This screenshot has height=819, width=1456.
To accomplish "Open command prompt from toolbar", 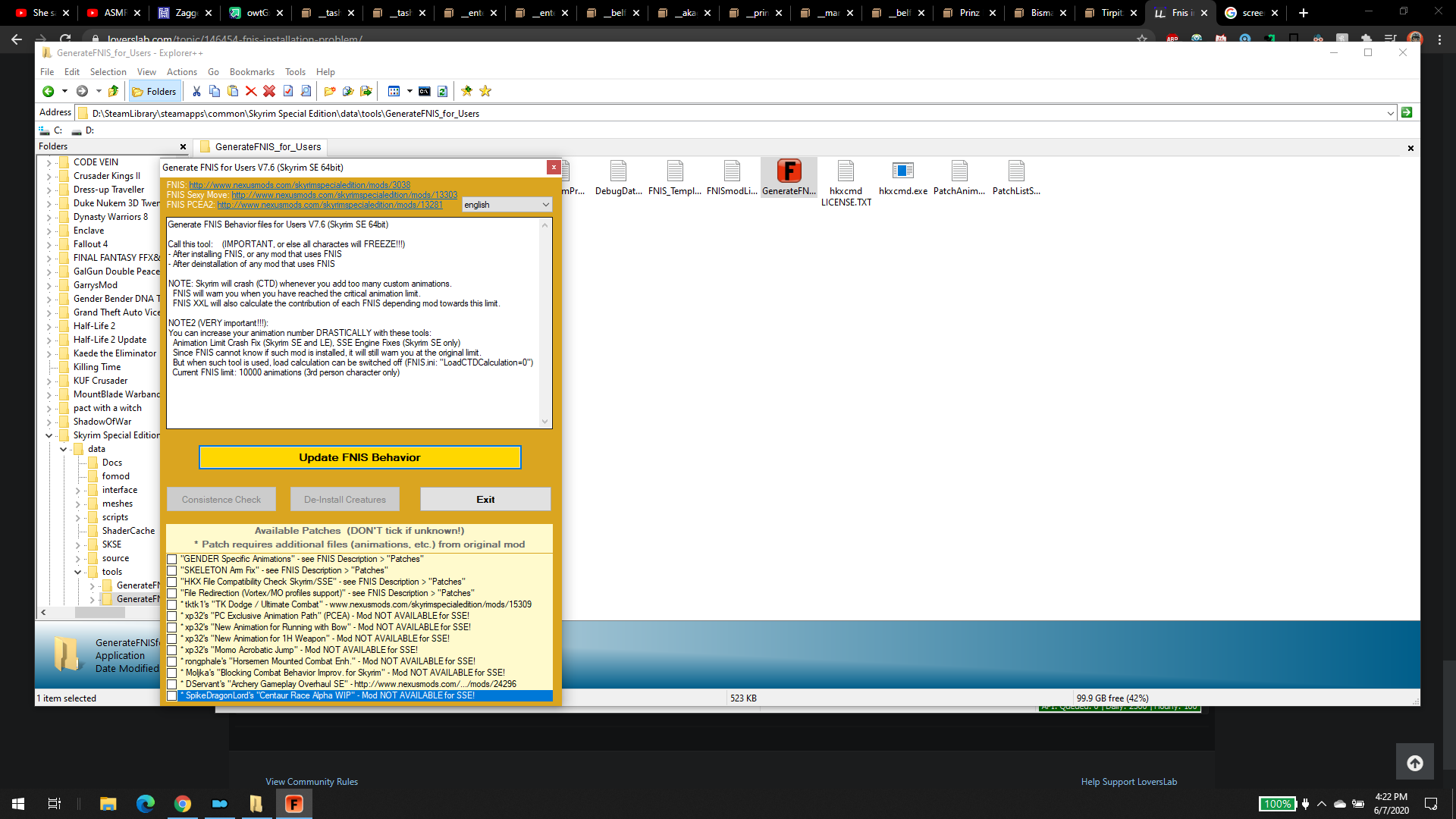I will coord(425,91).
